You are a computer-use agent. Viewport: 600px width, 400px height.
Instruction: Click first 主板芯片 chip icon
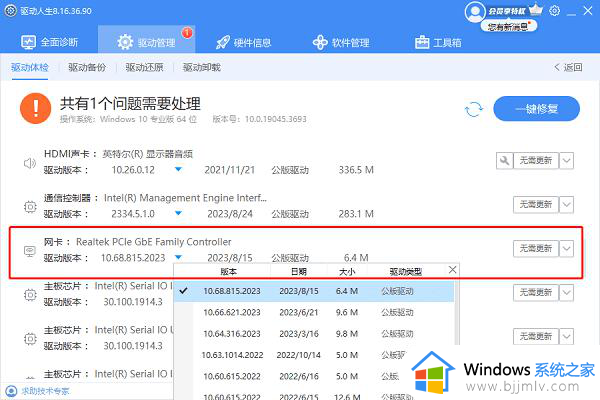point(30,295)
